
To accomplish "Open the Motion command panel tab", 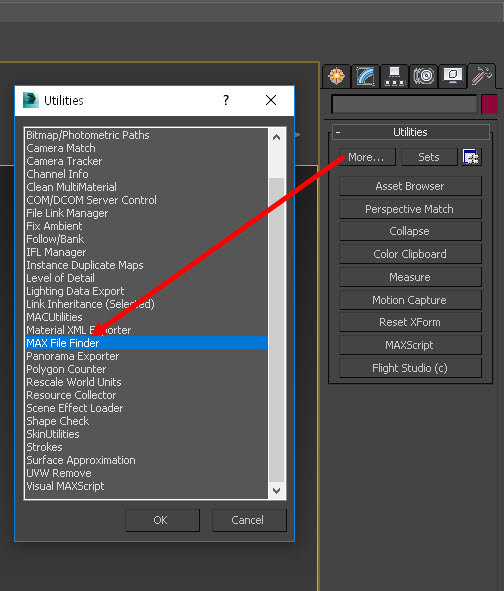I will (424, 76).
